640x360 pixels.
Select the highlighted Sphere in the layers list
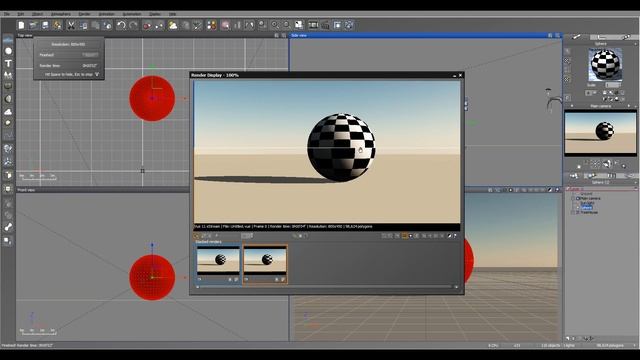pos(587,207)
